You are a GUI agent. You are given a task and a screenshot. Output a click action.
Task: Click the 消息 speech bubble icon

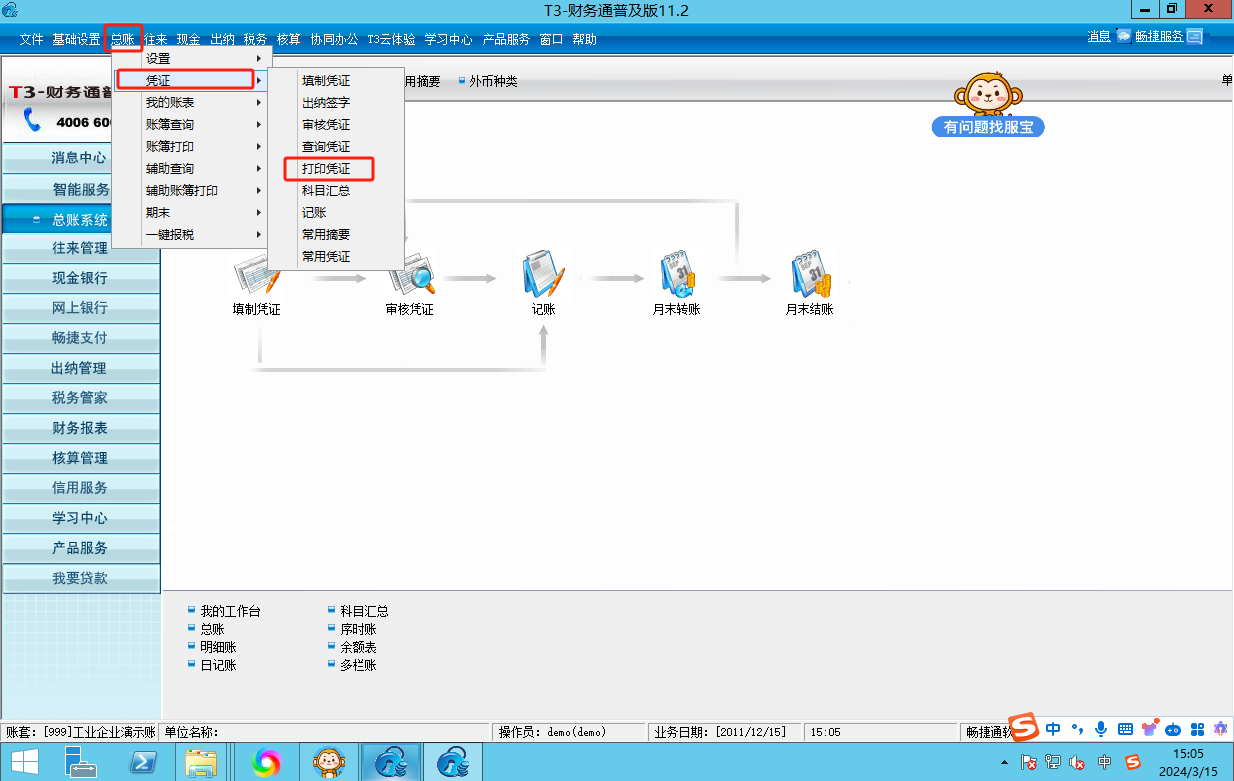(x=1124, y=36)
